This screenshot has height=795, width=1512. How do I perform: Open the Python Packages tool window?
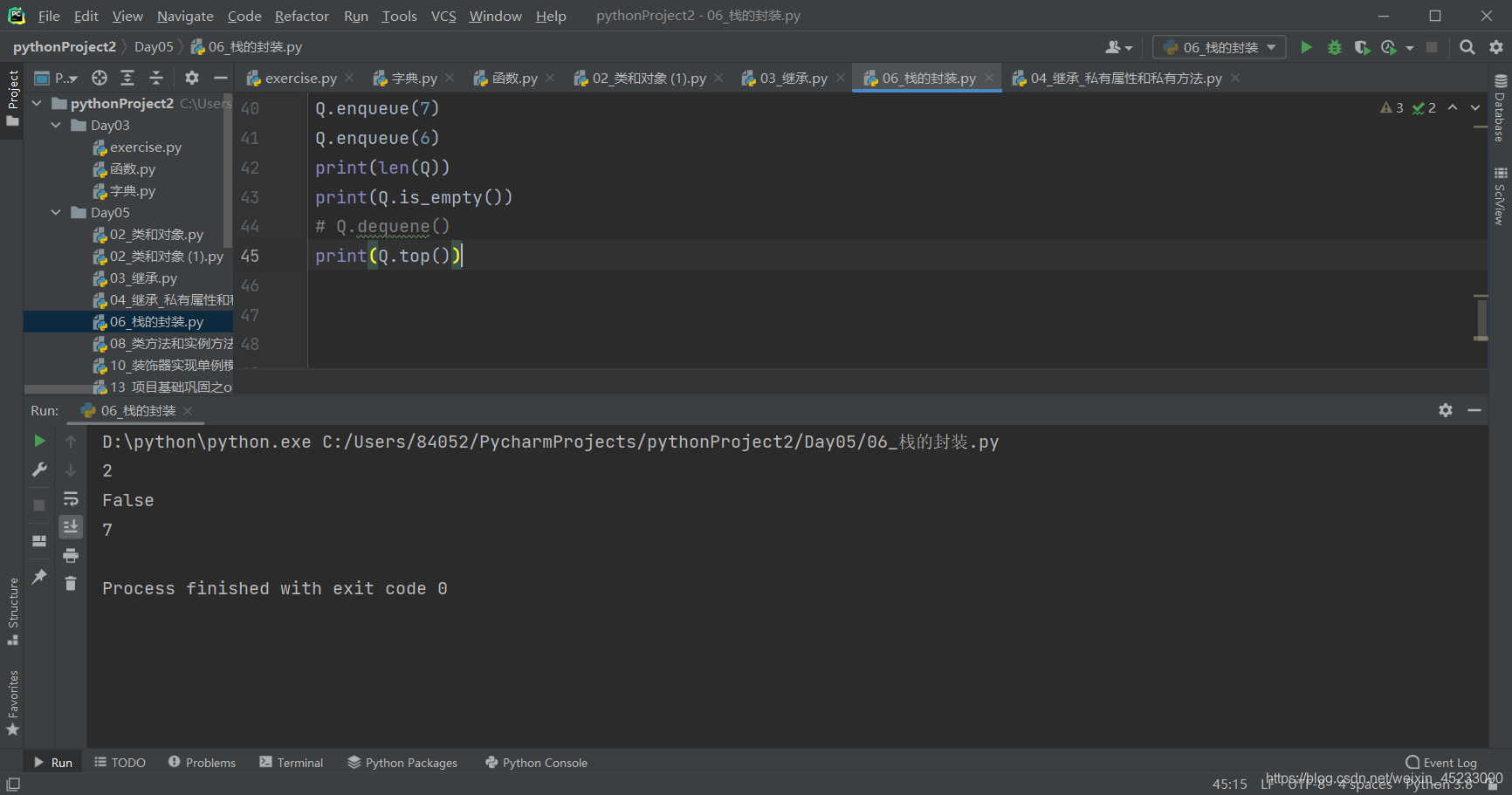[402, 763]
